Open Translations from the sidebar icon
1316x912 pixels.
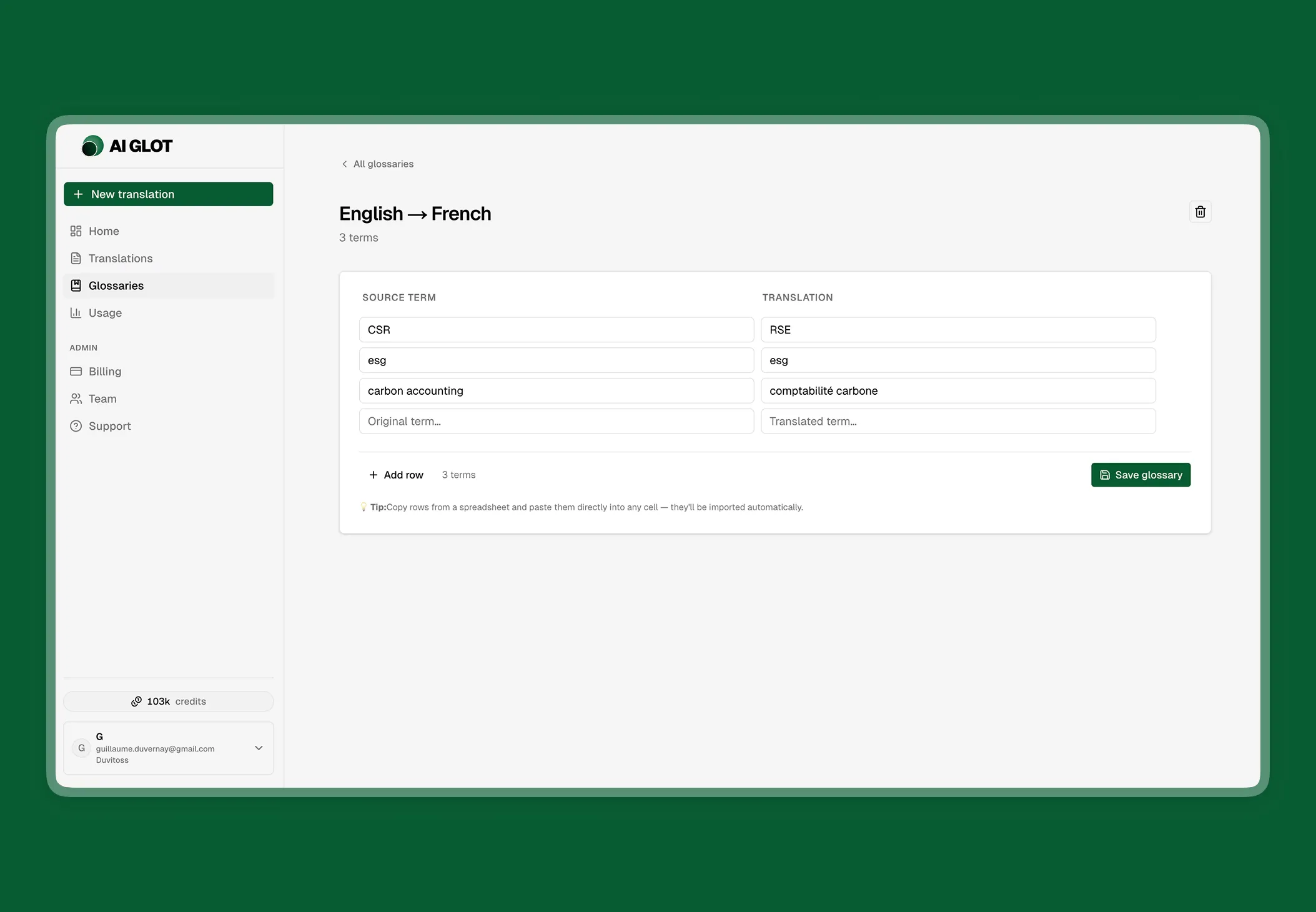click(76, 258)
